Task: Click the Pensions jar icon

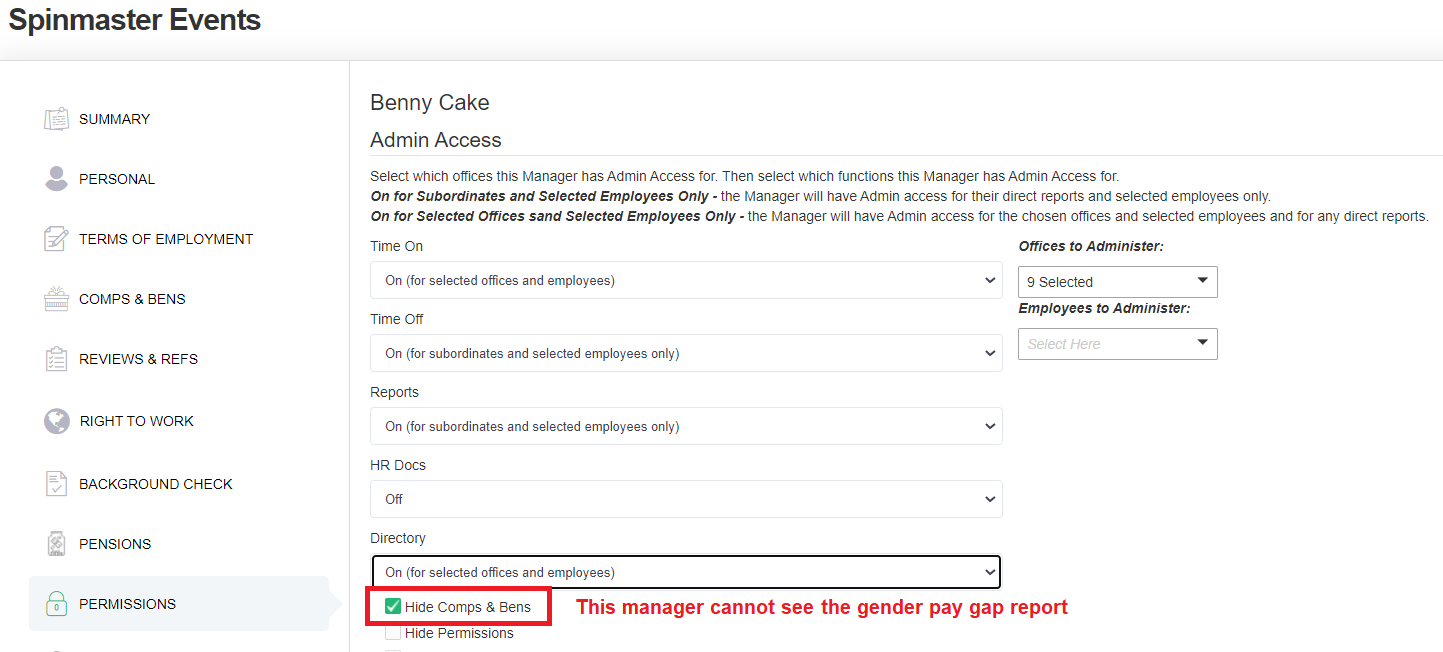Action: pos(56,544)
